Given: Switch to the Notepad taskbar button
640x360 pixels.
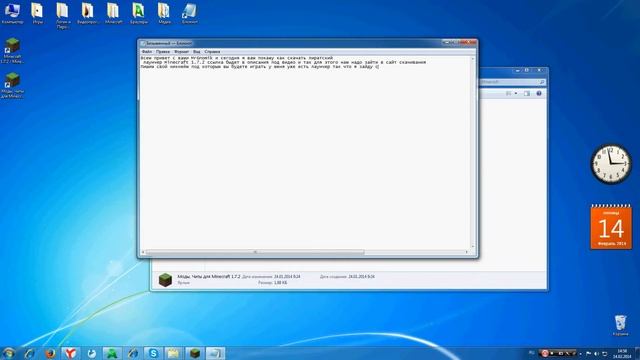Looking at the screenshot, I should click(x=215, y=353).
